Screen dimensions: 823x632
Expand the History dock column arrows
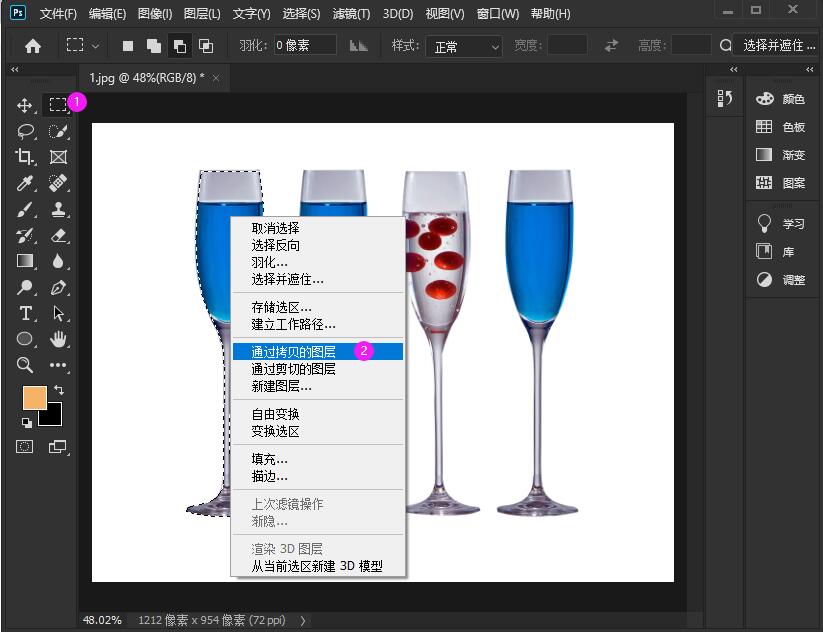click(734, 69)
